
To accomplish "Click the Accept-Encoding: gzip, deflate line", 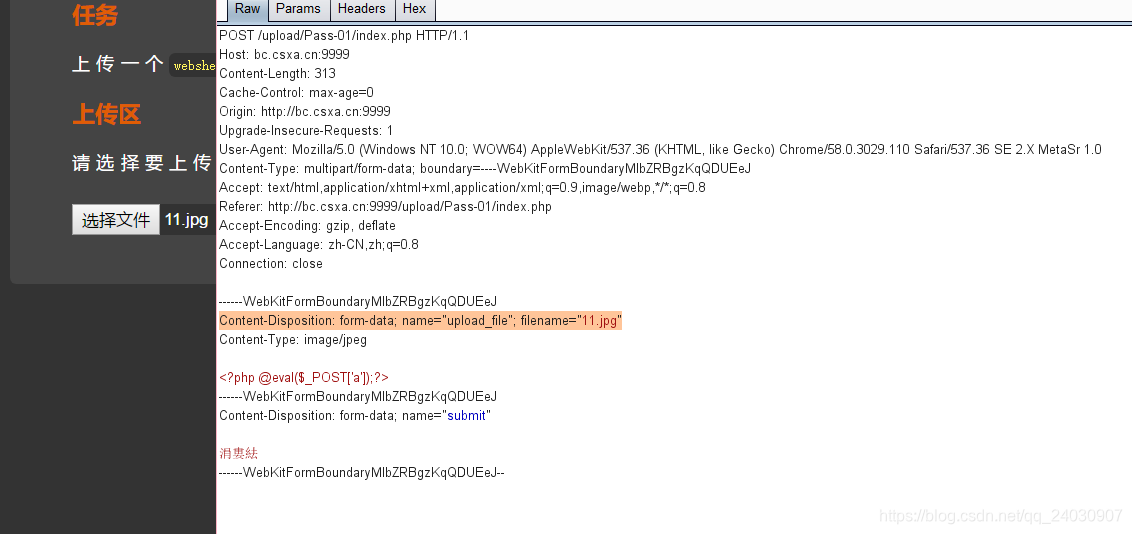I will tap(307, 225).
